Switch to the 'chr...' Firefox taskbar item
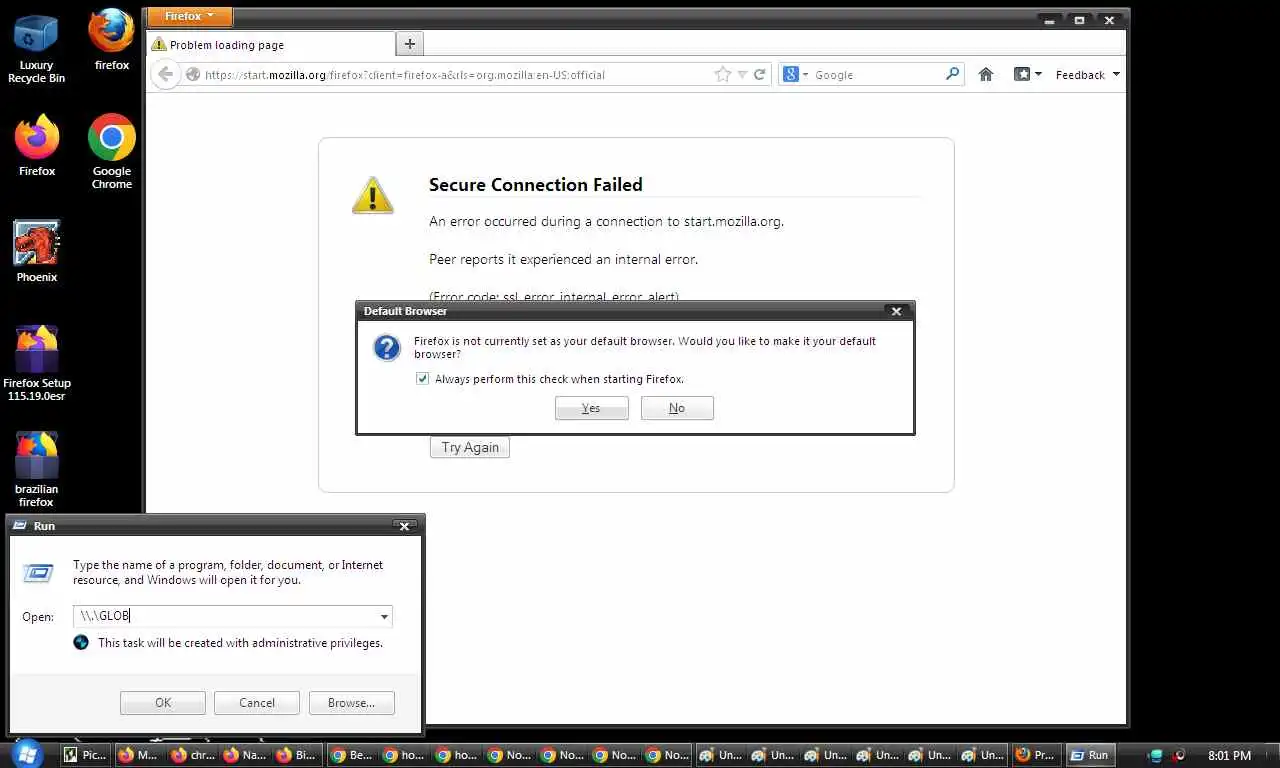This screenshot has width=1280, height=768. (x=193, y=755)
